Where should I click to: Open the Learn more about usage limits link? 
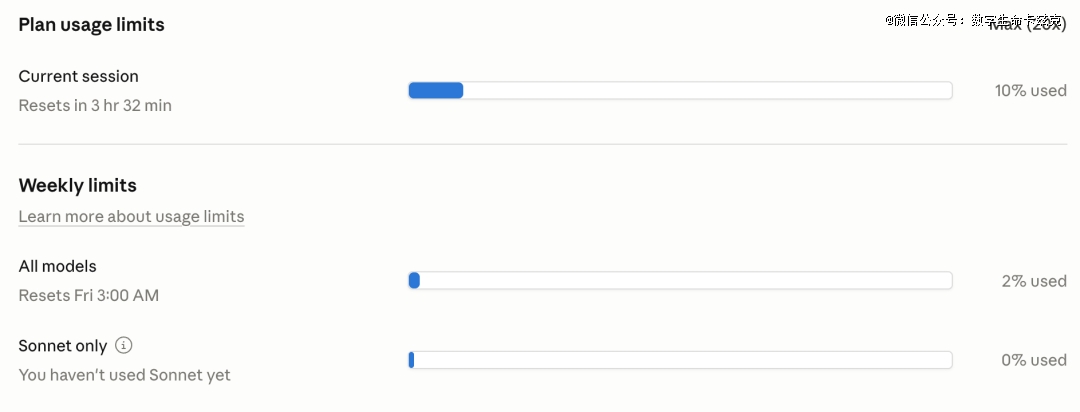pos(131,216)
